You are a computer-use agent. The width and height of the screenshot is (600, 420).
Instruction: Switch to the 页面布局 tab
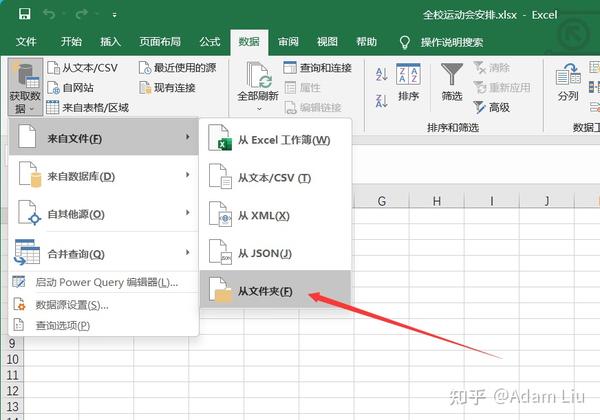pyautogui.click(x=160, y=41)
